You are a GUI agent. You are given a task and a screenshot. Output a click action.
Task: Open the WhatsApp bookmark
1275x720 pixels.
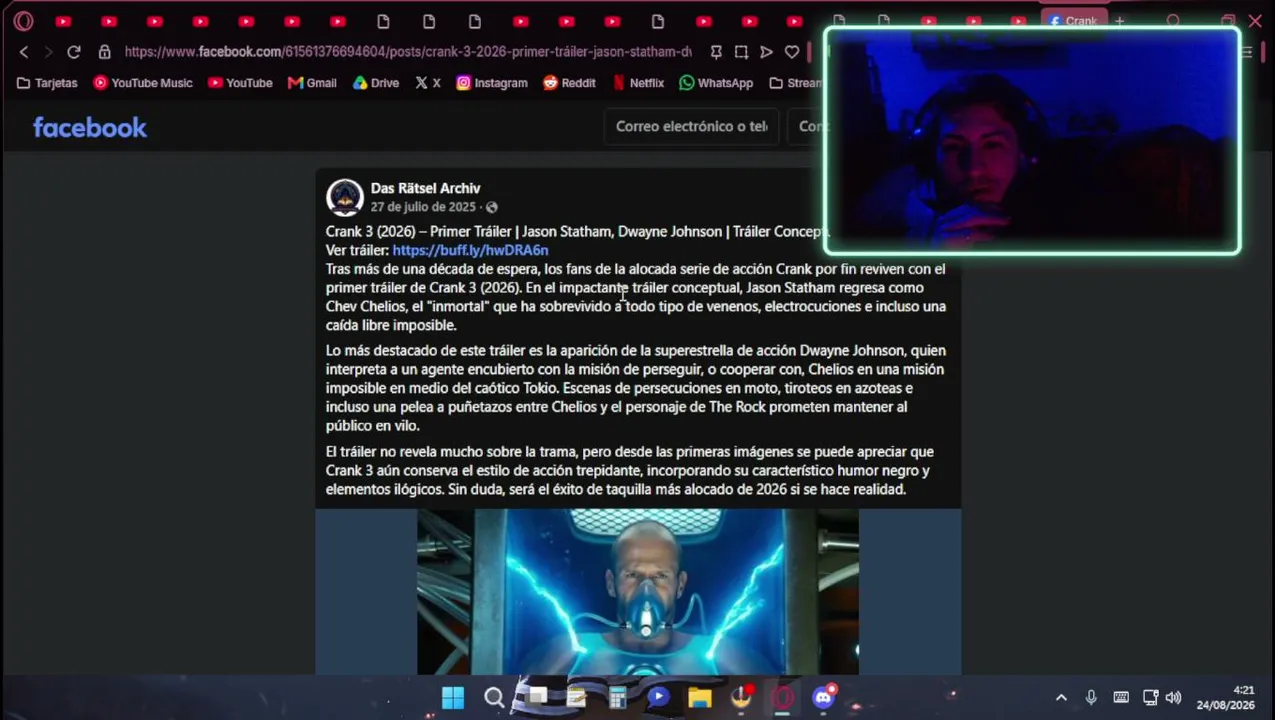pos(716,83)
